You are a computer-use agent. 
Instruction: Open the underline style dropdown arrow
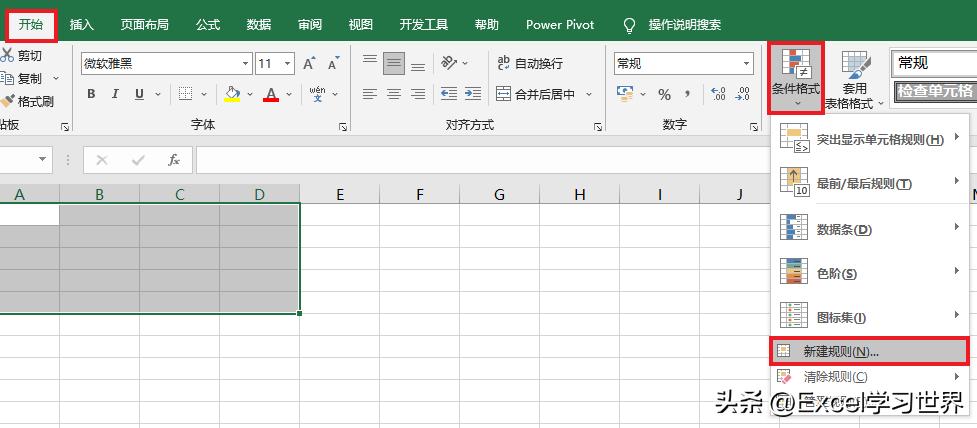158,94
